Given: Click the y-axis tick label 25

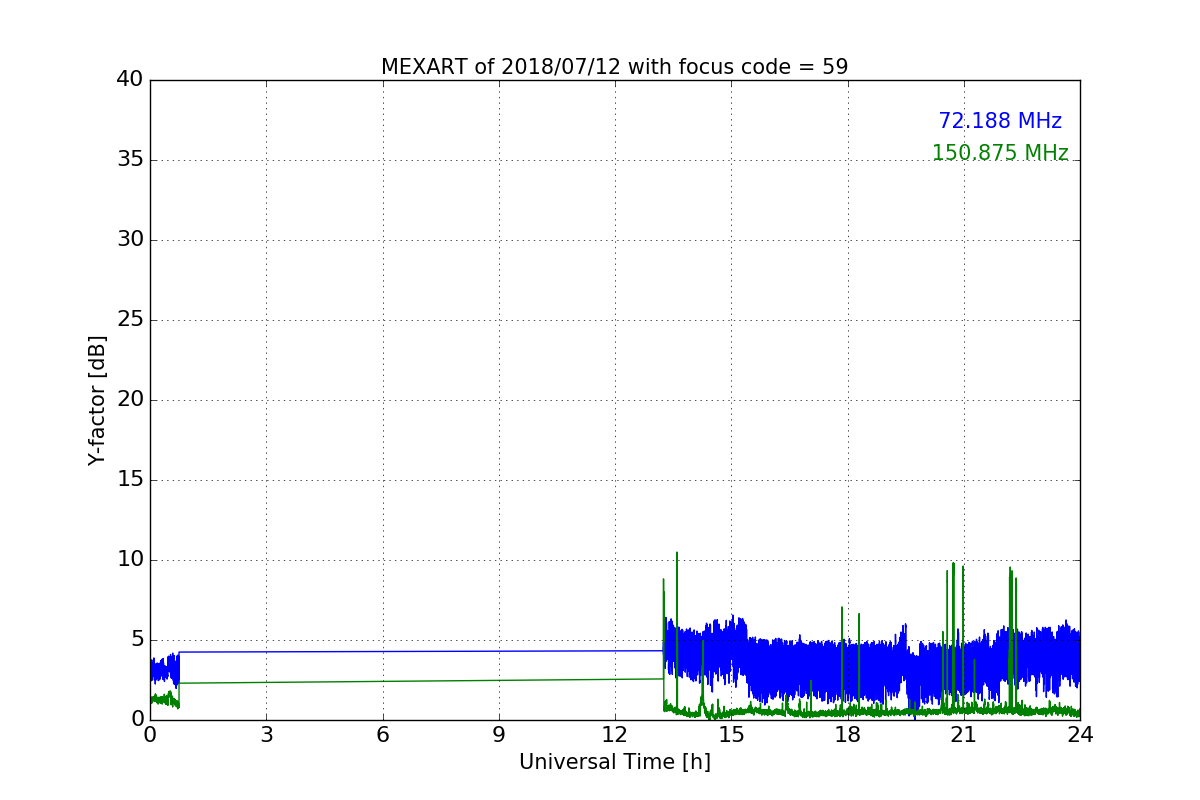Looking at the screenshot, I should click(130, 320).
